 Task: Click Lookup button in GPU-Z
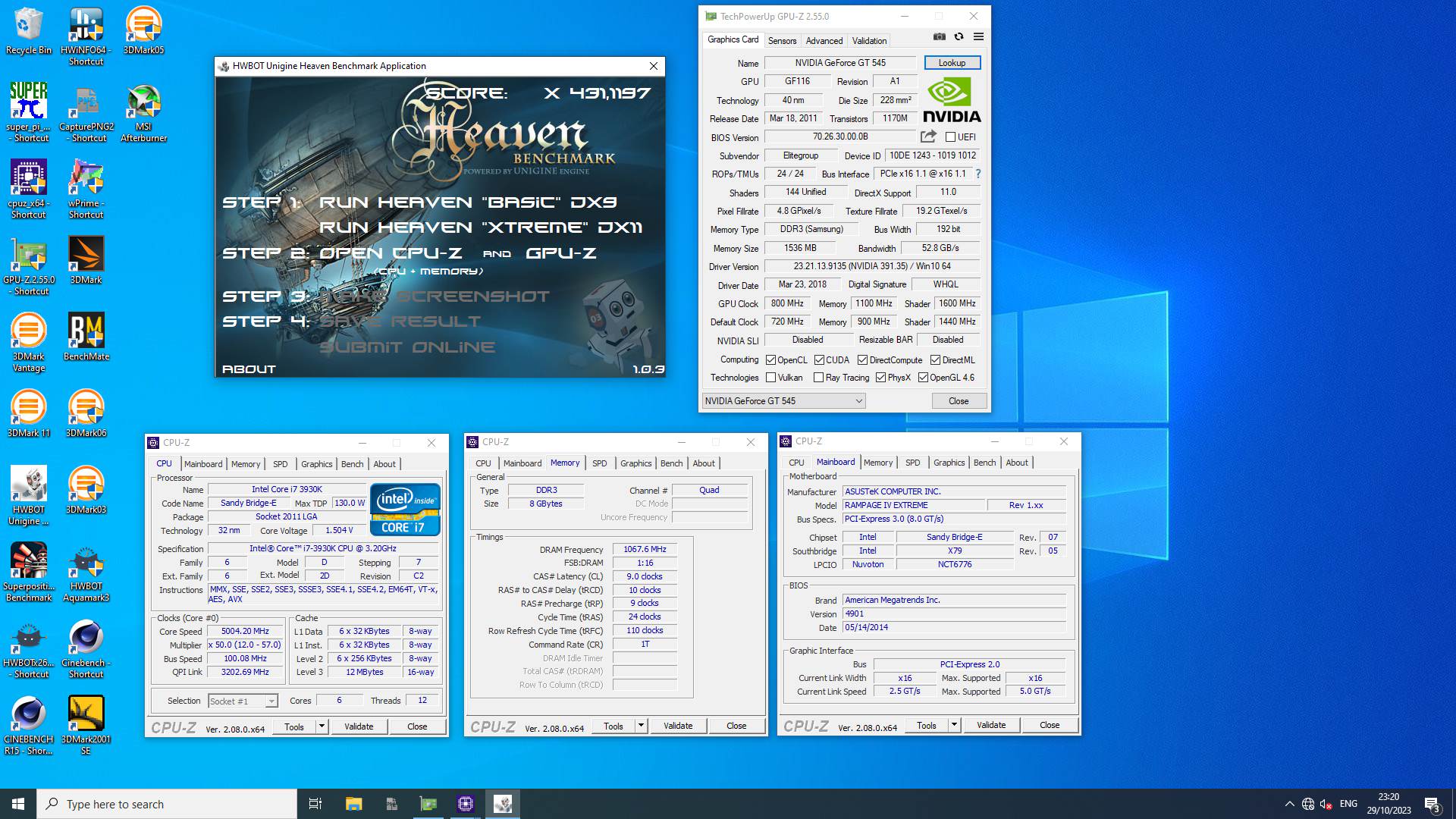952,63
